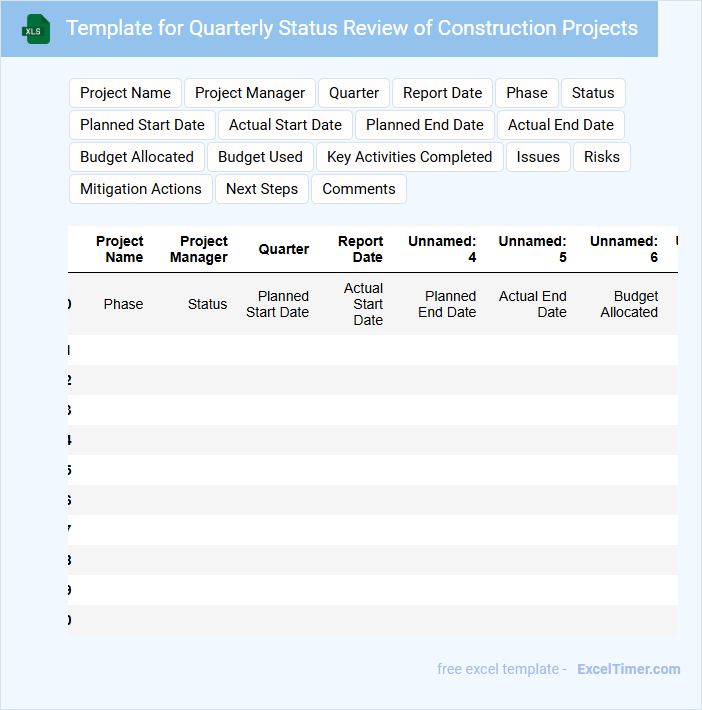This screenshot has height=710, width=702.
Task: Click the Project Manager tag
Action: (250, 93)
